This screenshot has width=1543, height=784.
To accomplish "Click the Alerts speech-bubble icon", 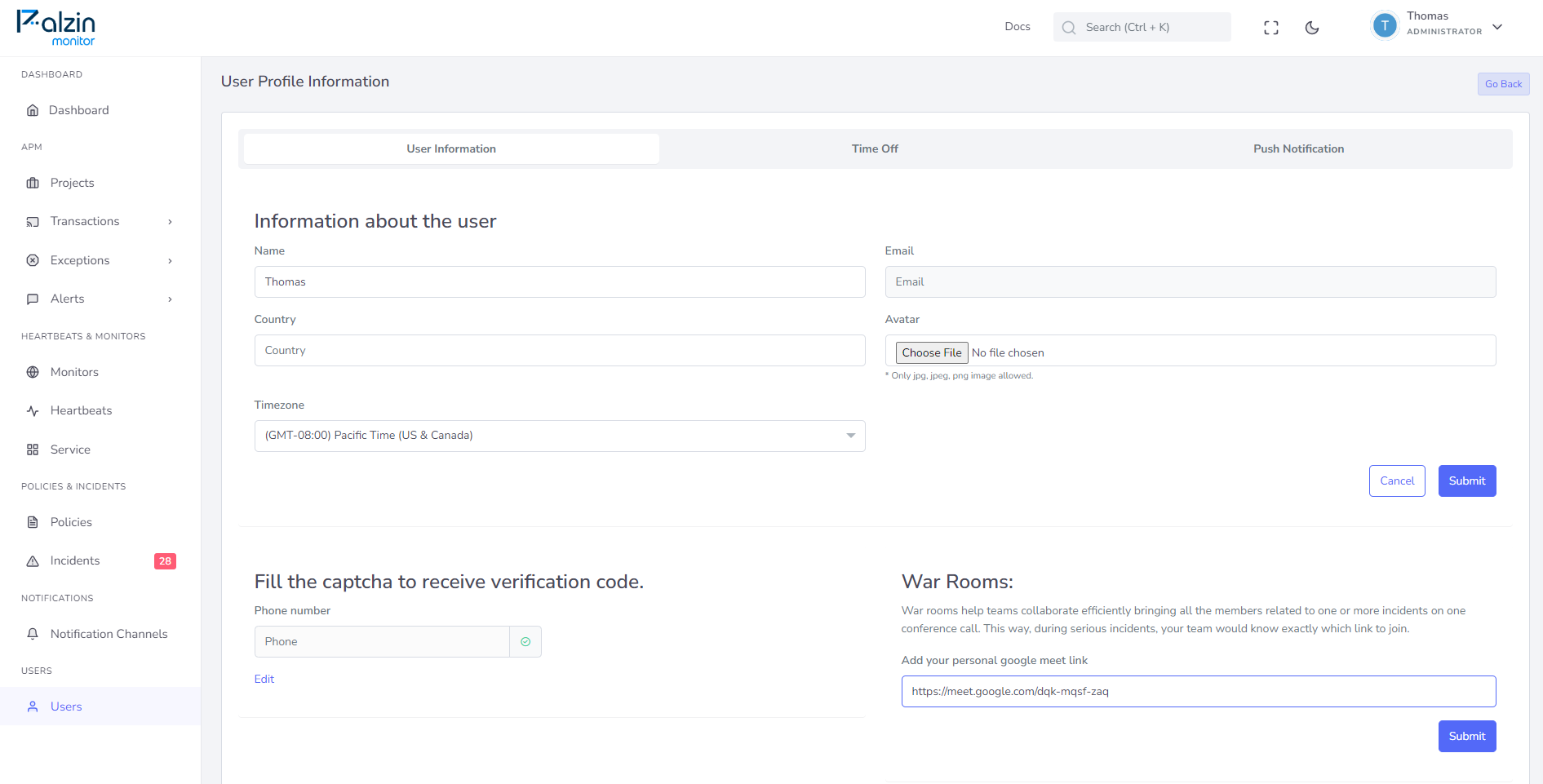I will click(x=33, y=299).
